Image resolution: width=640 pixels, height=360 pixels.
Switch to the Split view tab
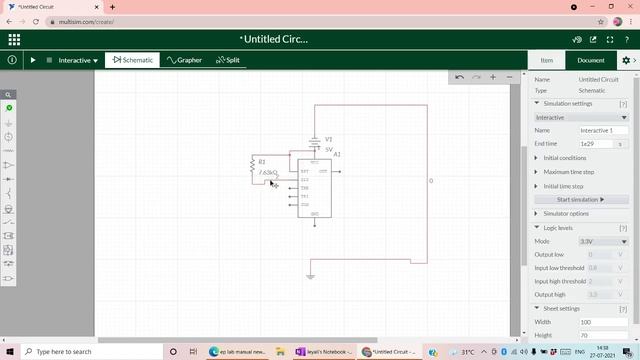coord(228,60)
